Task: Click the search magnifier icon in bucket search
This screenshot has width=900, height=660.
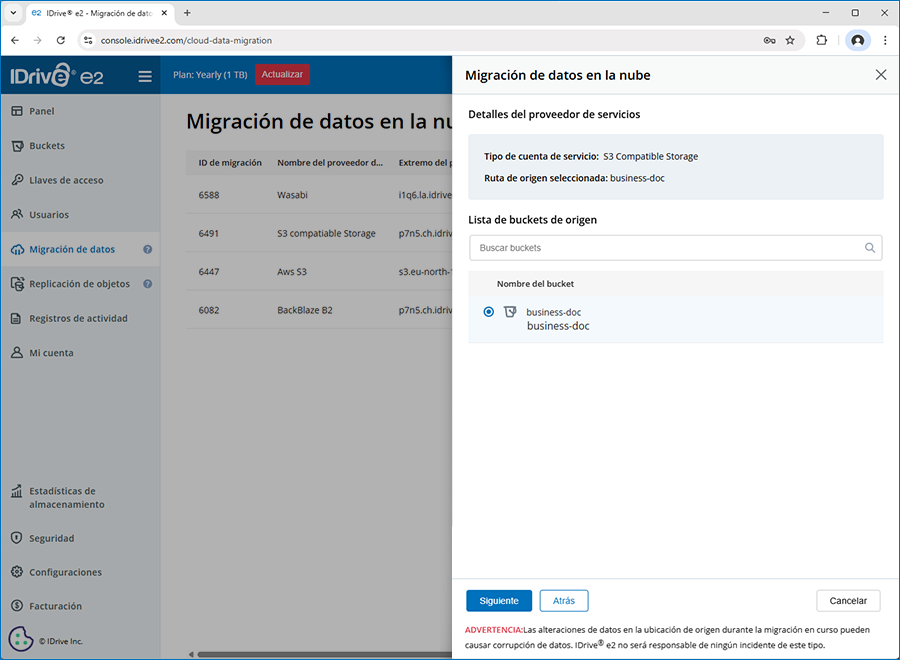Action: pos(870,248)
